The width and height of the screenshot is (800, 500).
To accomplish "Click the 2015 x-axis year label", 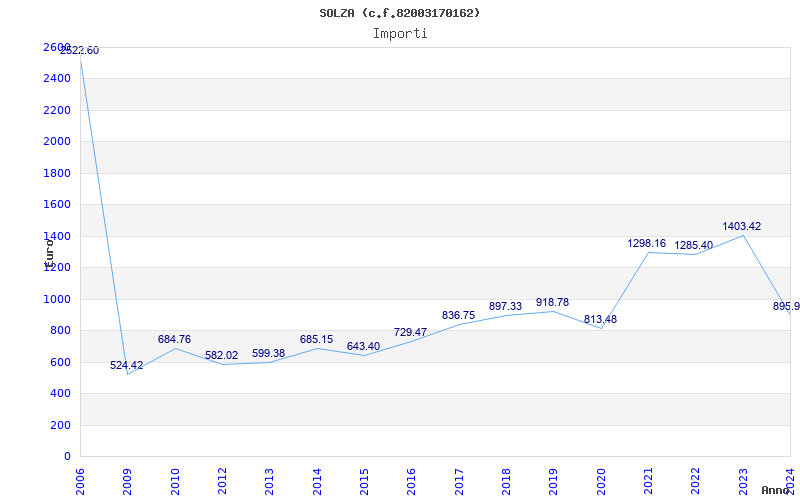I will 364,481.
